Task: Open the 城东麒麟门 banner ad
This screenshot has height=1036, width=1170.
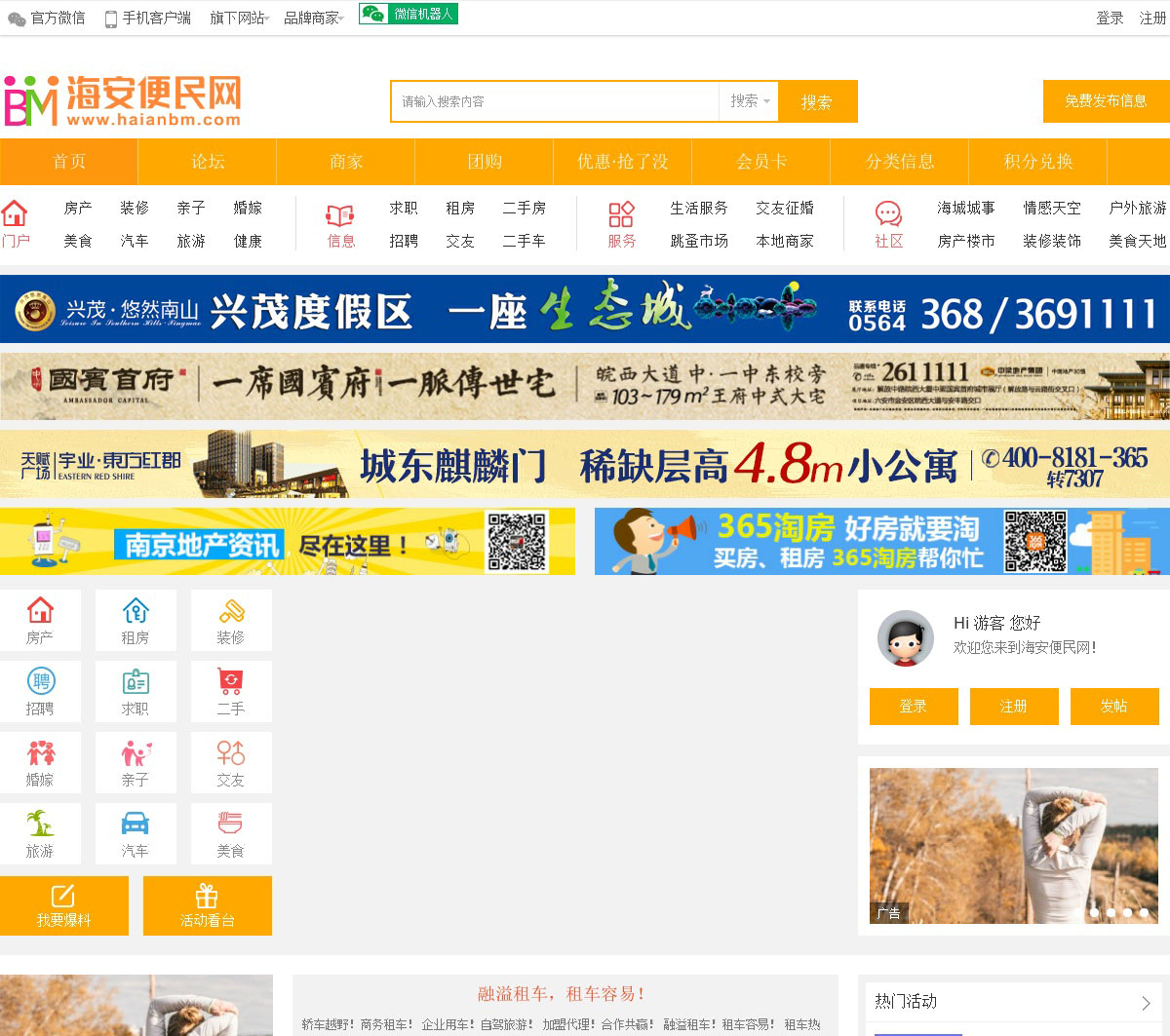Action: [x=585, y=465]
